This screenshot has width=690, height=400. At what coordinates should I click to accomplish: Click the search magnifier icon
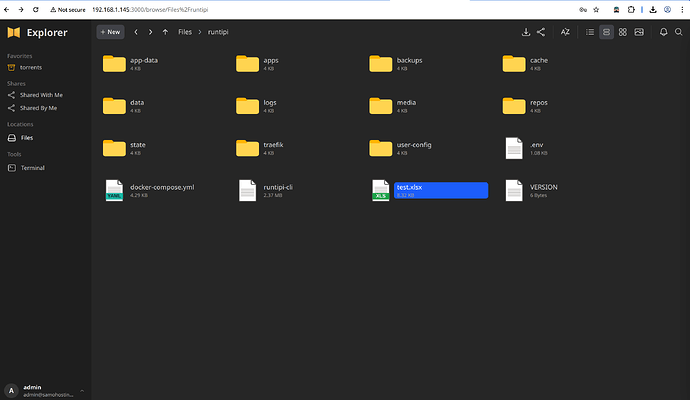(x=679, y=32)
